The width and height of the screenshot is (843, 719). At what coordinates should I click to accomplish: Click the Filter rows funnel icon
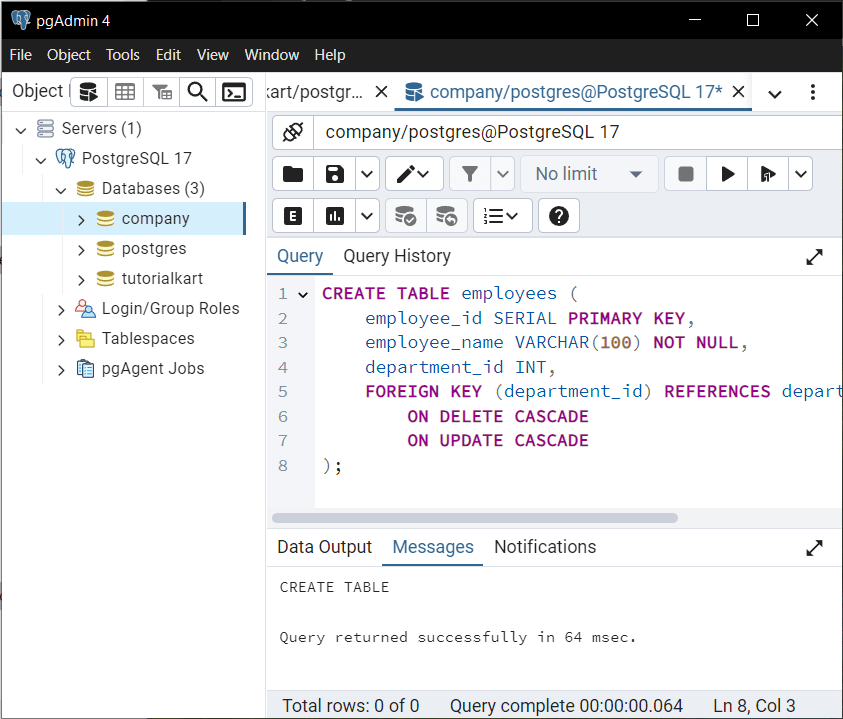470,174
